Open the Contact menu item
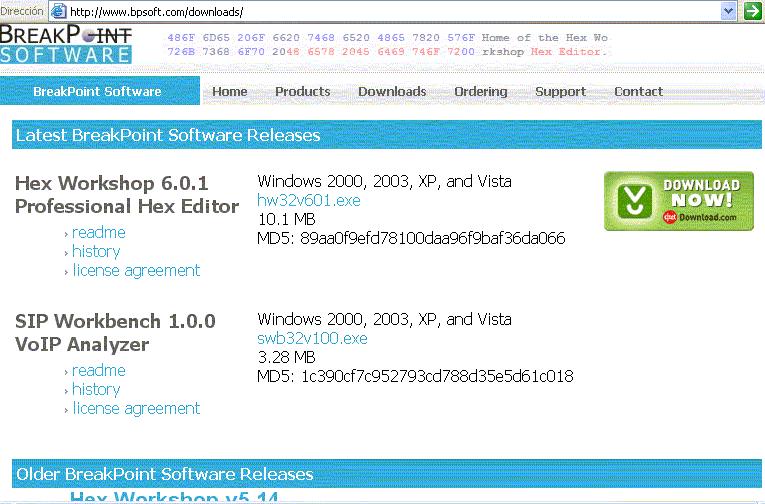 point(638,91)
